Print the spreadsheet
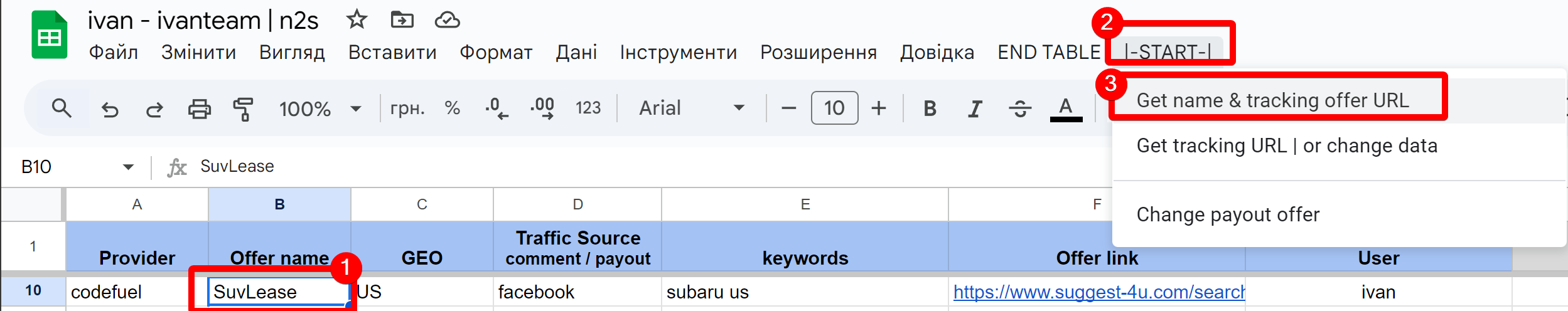 pyautogui.click(x=200, y=109)
